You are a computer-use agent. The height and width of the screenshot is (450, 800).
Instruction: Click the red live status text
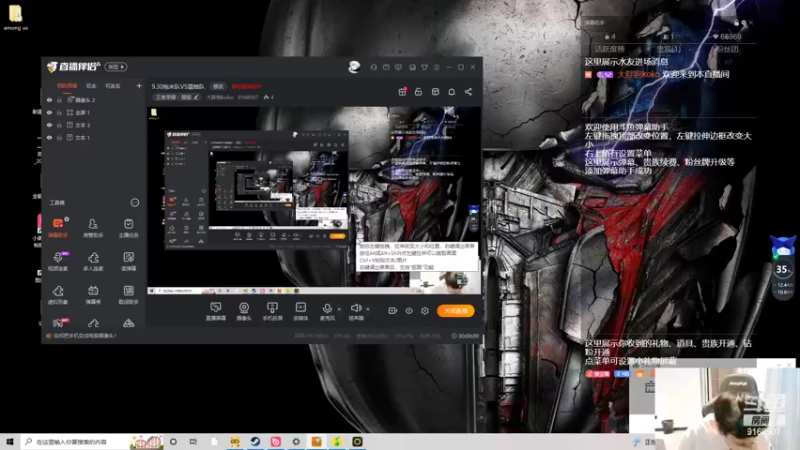pos(246,86)
